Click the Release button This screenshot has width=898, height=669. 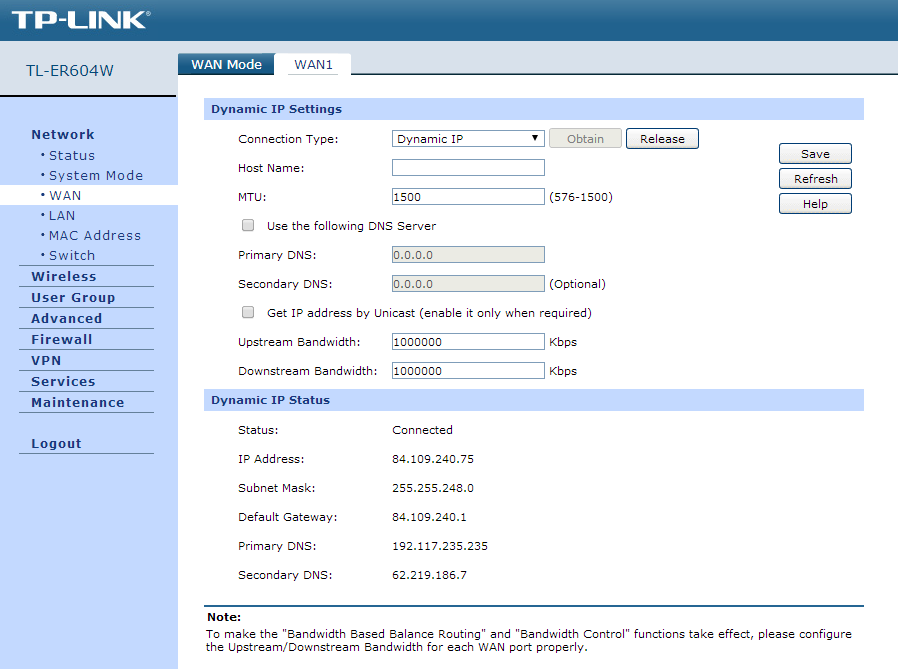[x=662, y=139]
